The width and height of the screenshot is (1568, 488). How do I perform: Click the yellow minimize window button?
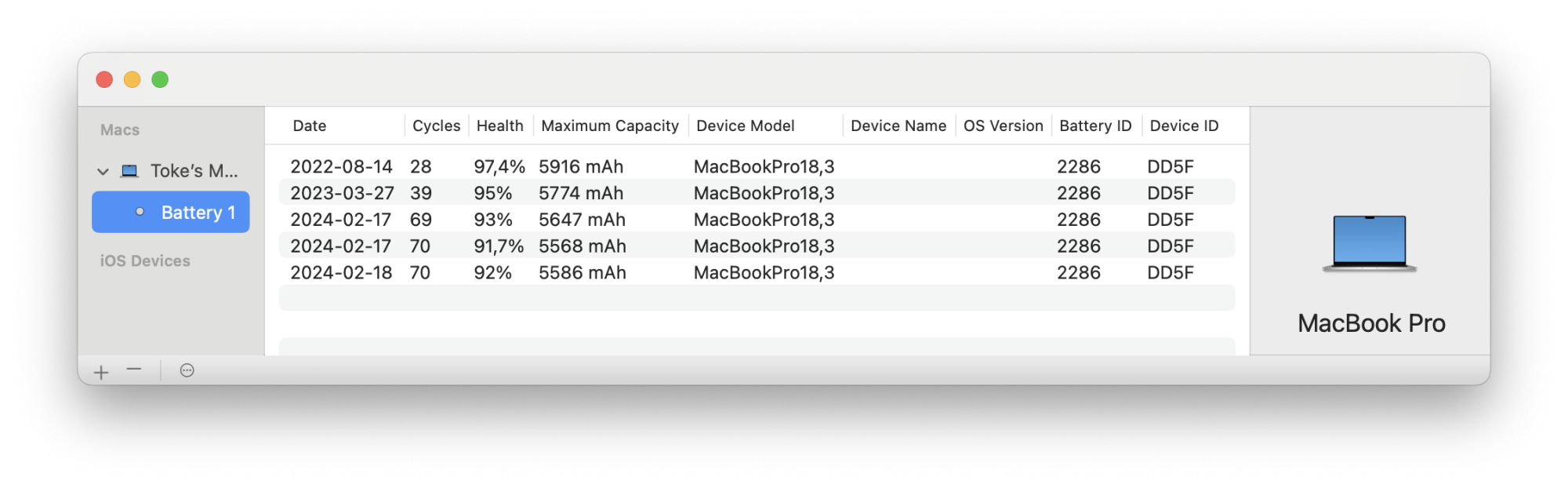coord(132,79)
